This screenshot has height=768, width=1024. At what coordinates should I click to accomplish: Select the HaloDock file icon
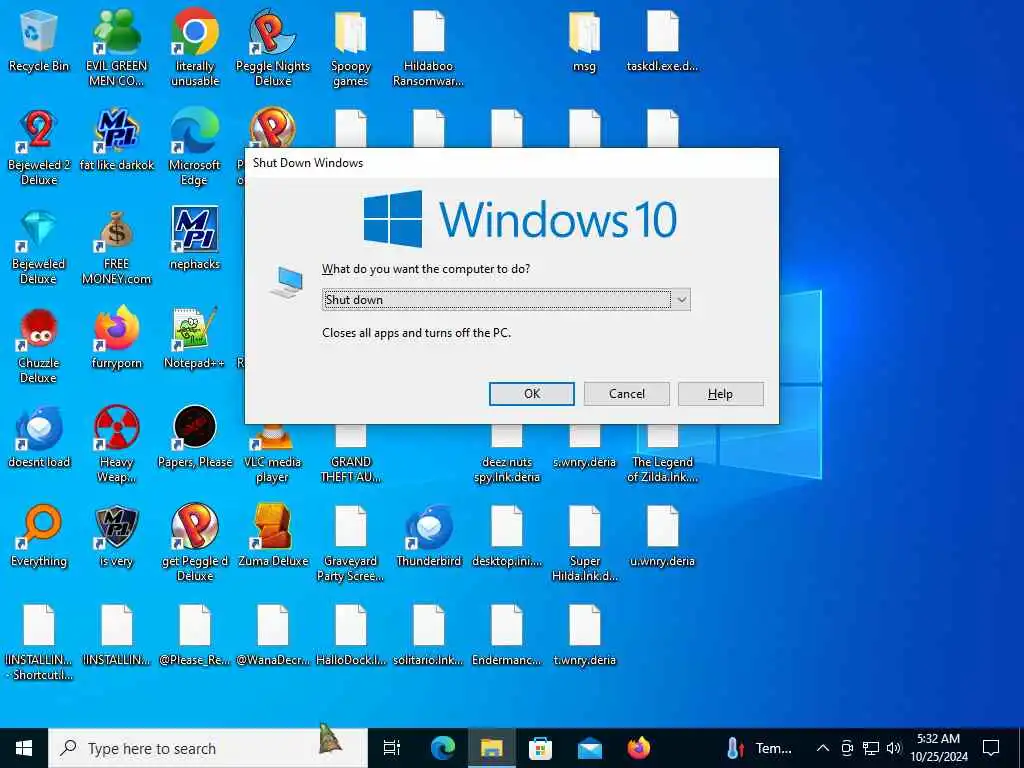[x=351, y=635]
